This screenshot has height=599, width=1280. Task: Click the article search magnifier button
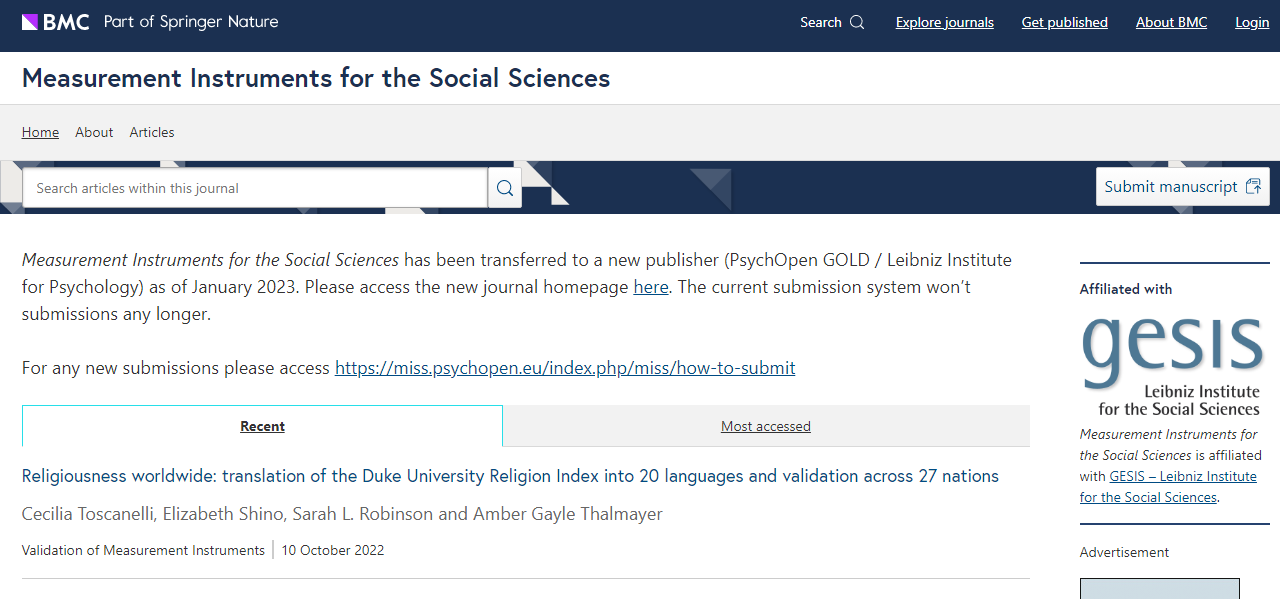point(505,188)
